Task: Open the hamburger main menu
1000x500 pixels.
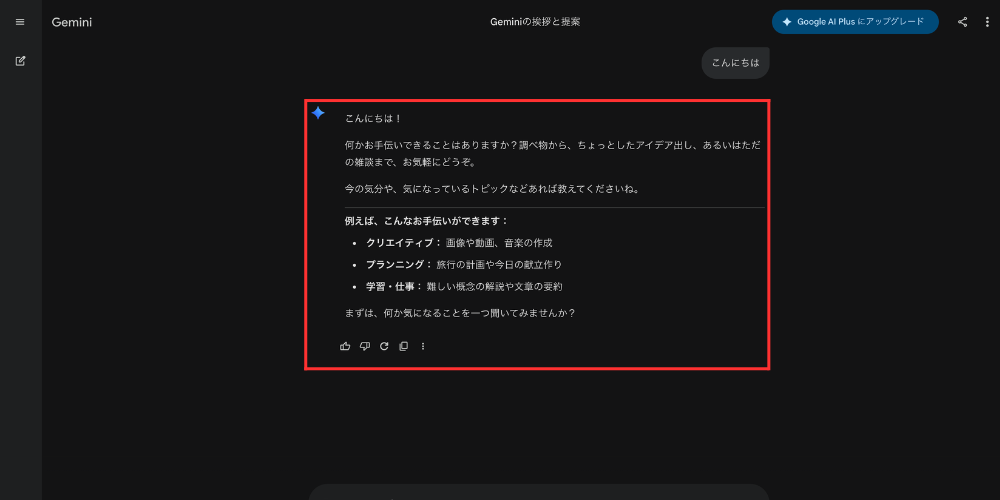Action: click(20, 22)
